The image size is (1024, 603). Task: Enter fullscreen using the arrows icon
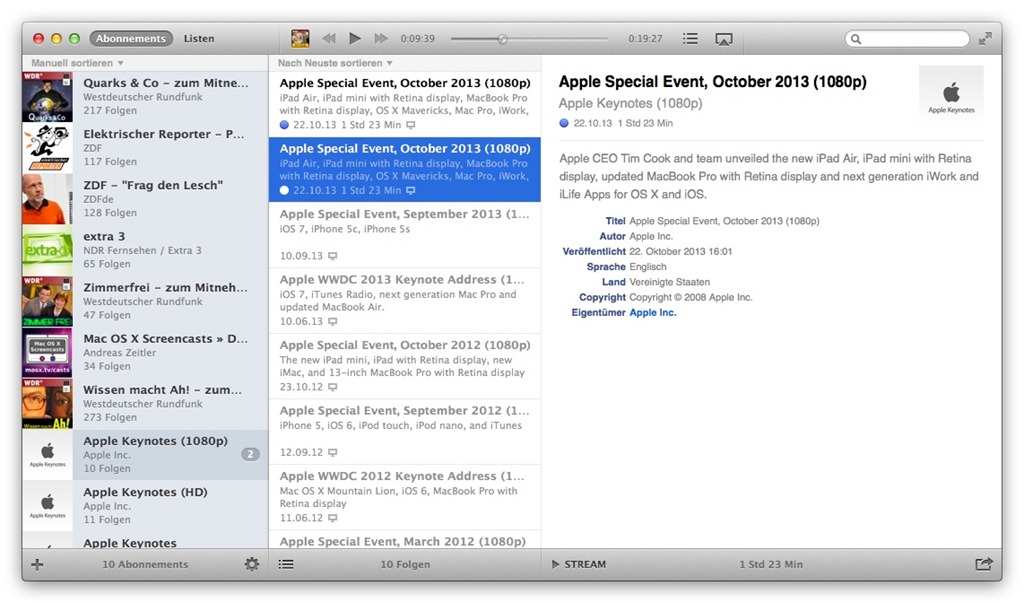point(986,39)
